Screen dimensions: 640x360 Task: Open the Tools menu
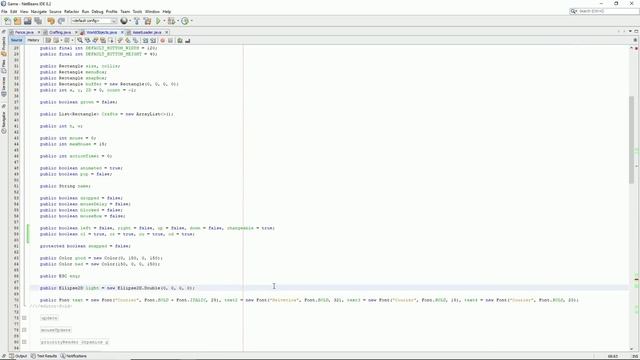point(138,11)
